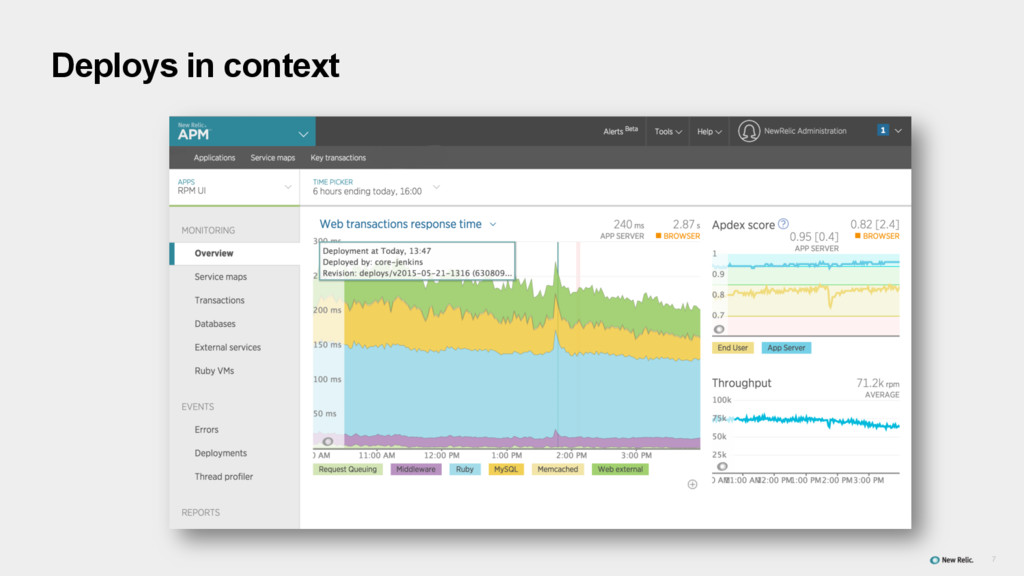Open the RPM UI apps selector
Viewport: 1024px width, 576px height.
(234, 187)
